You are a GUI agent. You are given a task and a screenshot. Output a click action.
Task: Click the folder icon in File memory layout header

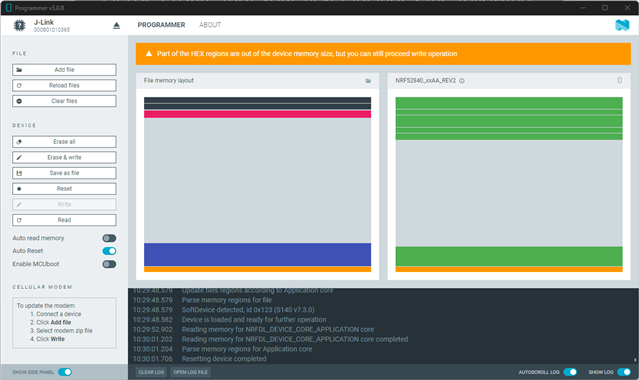[x=368, y=81]
